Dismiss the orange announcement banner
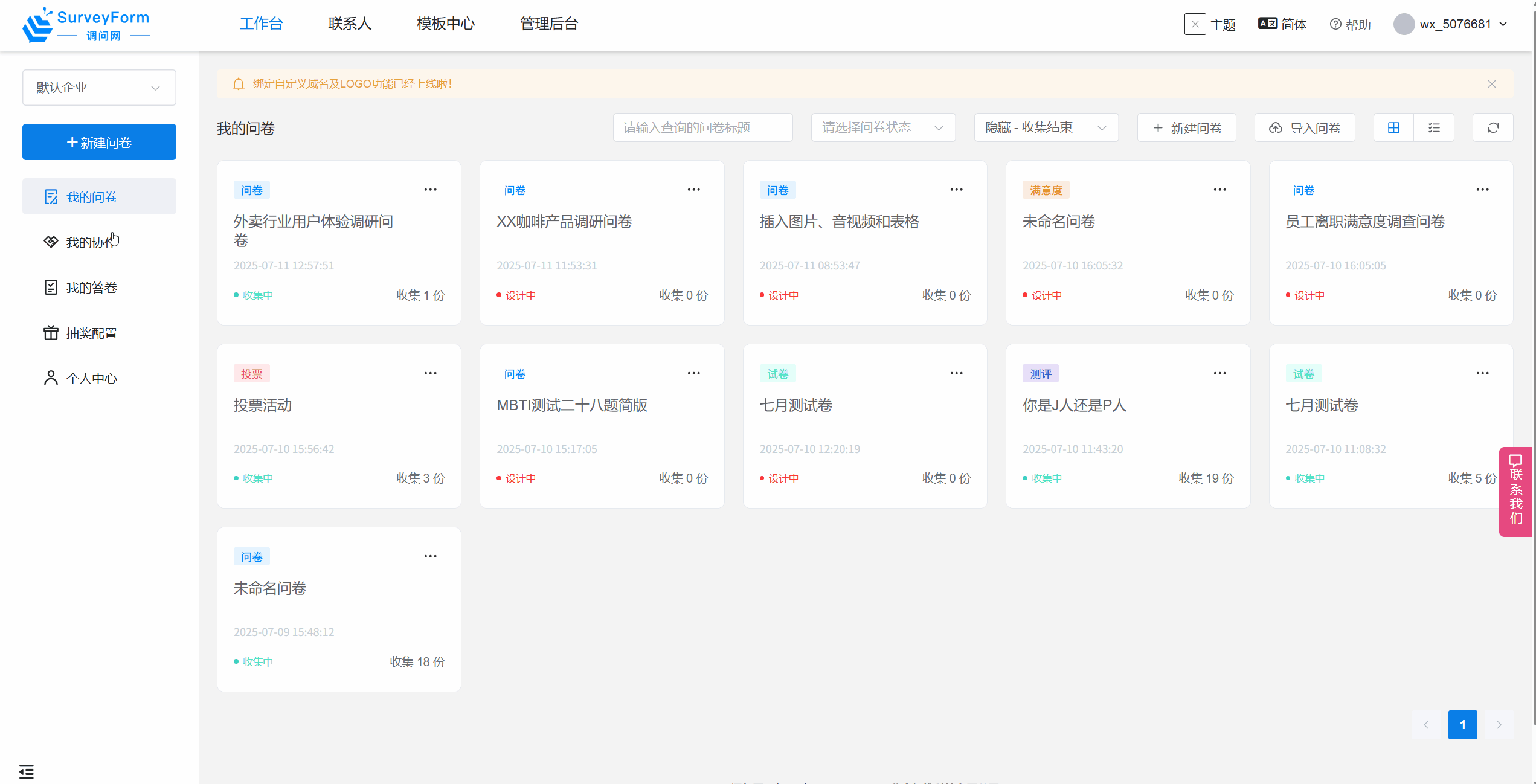Screen dimensions: 1536x784 pos(1492,84)
